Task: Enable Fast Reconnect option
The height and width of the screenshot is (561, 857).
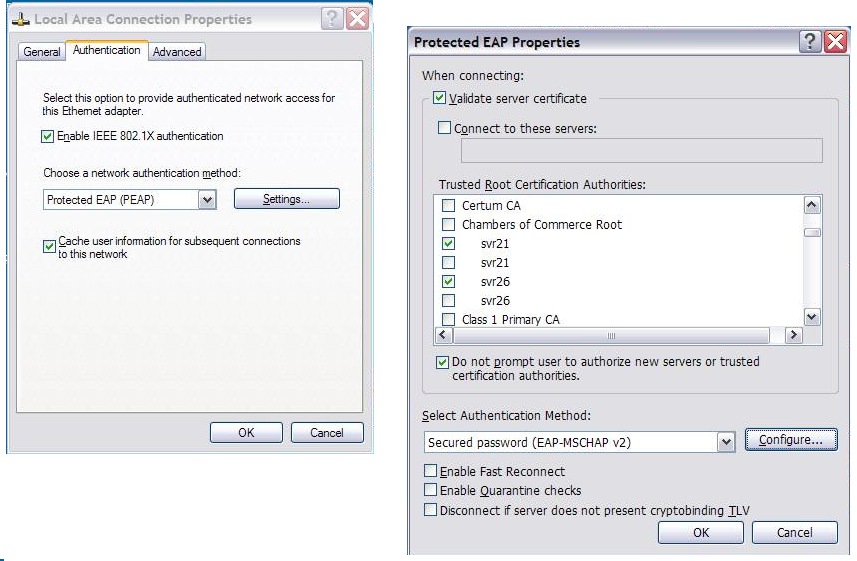Action: click(x=431, y=471)
